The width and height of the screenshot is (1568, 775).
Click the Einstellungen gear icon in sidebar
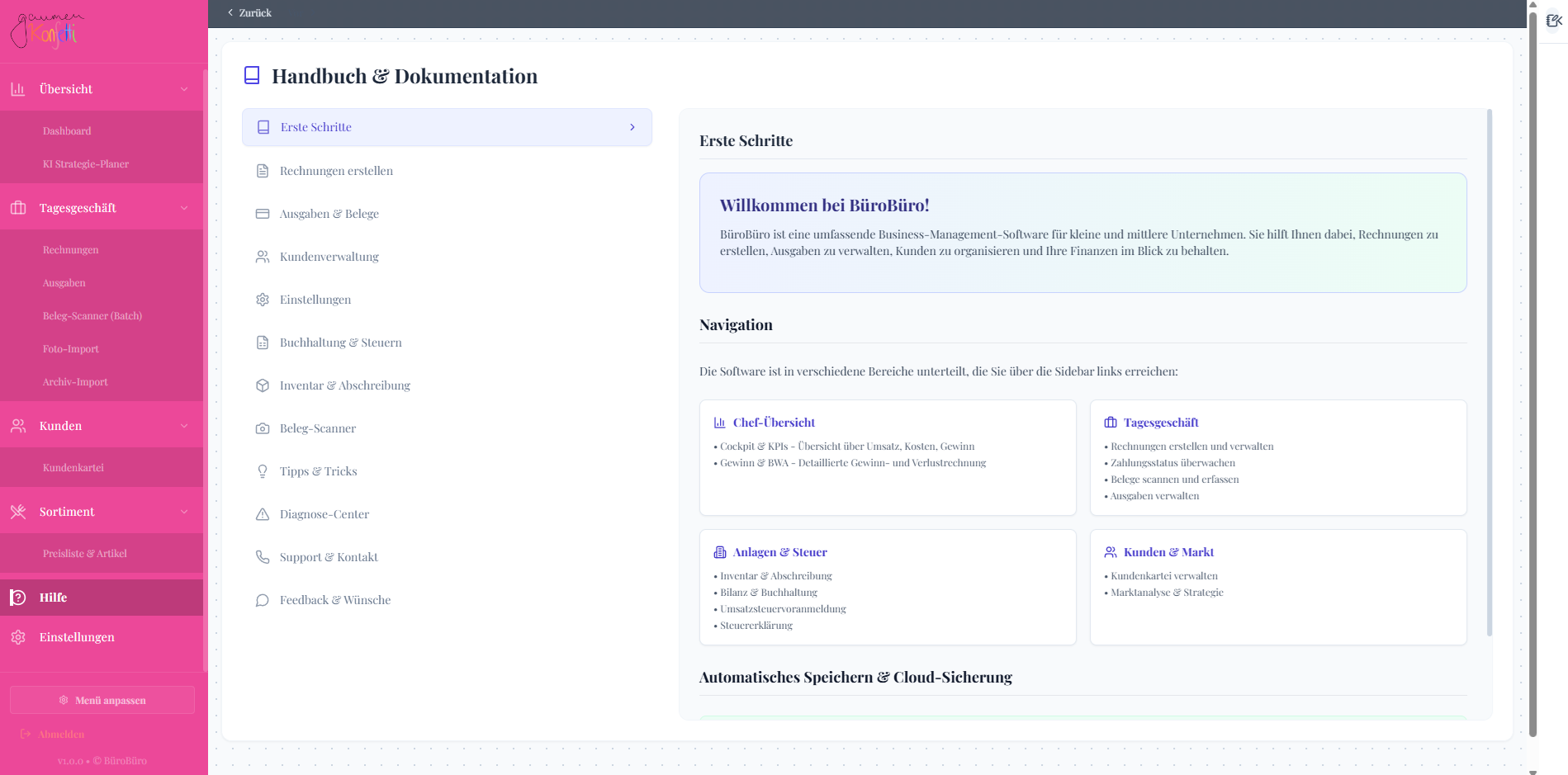[x=18, y=637]
